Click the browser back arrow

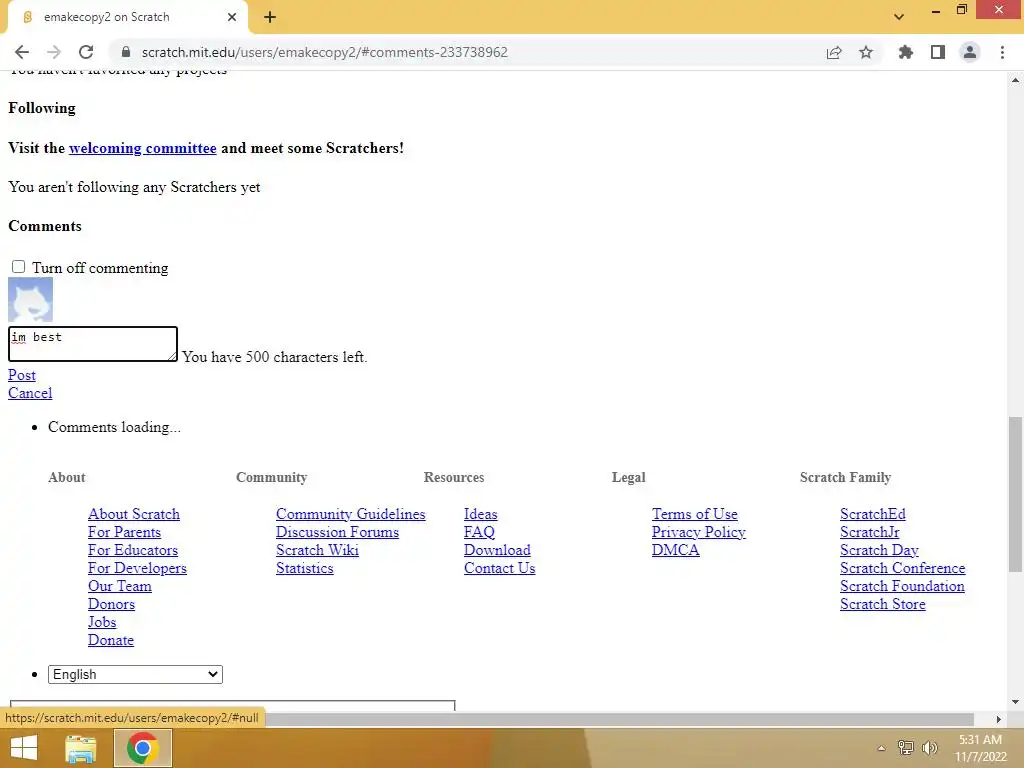[22, 52]
